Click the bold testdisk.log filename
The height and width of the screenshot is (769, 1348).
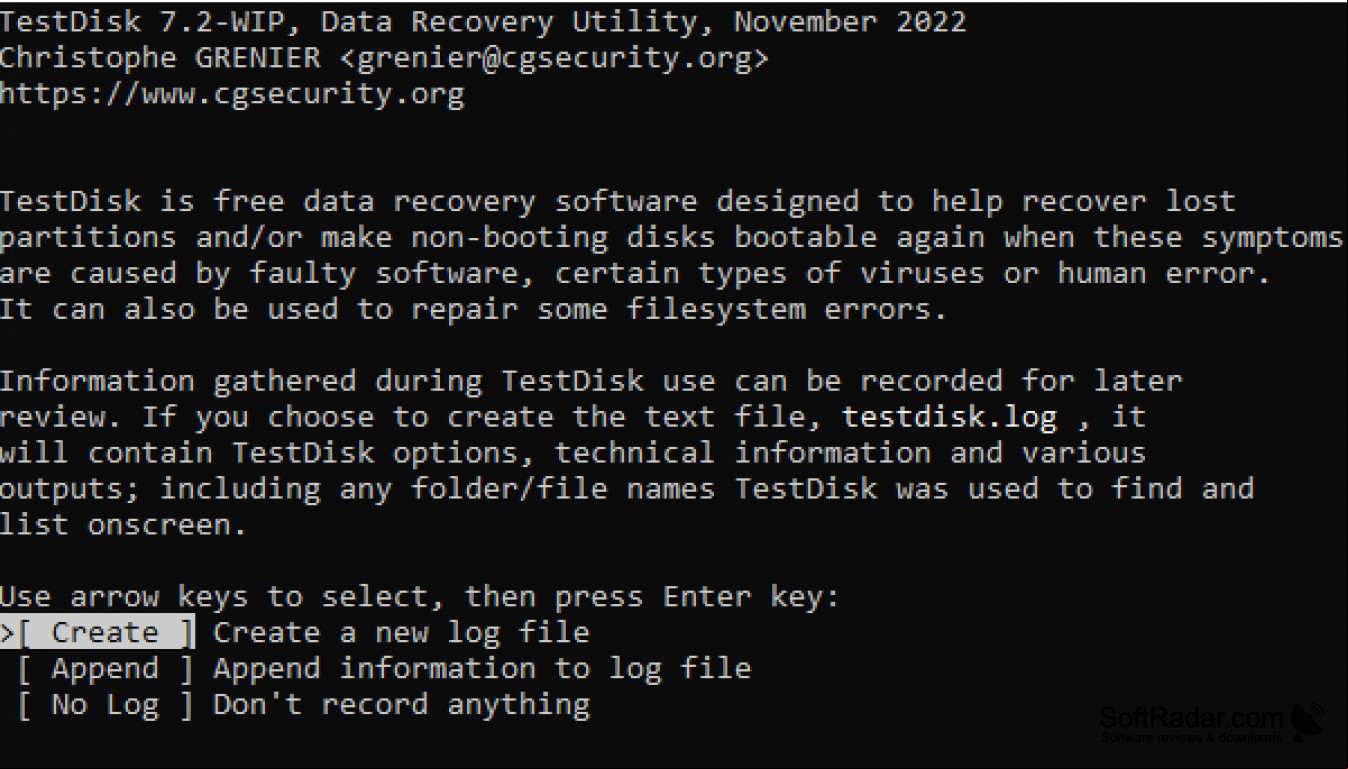pos(949,417)
